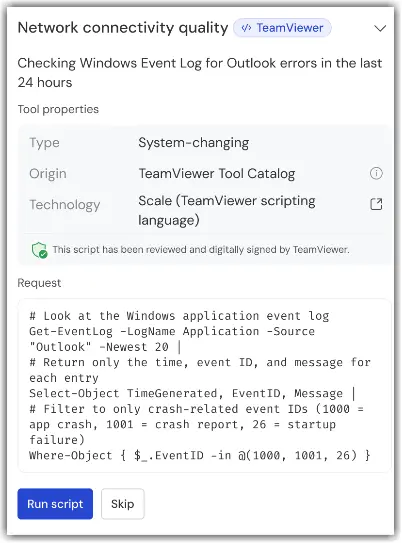Image resolution: width=402 pixels, height=543 pixels.
Task: Click the TeamViewer tag badge
Action: pos(282,28)
